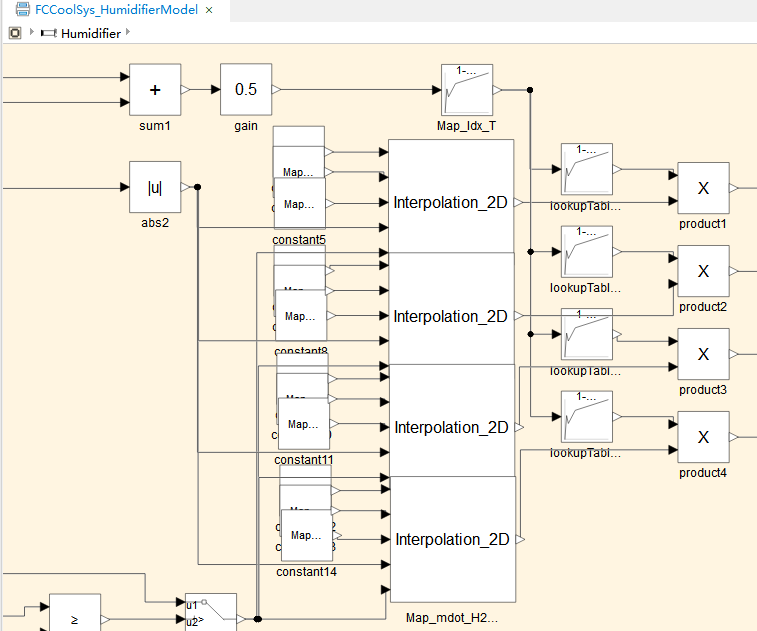The image size is (757, 631).
Task: Select the Map block above constant11
Action: pyautogui.click(x=304, y=423)
